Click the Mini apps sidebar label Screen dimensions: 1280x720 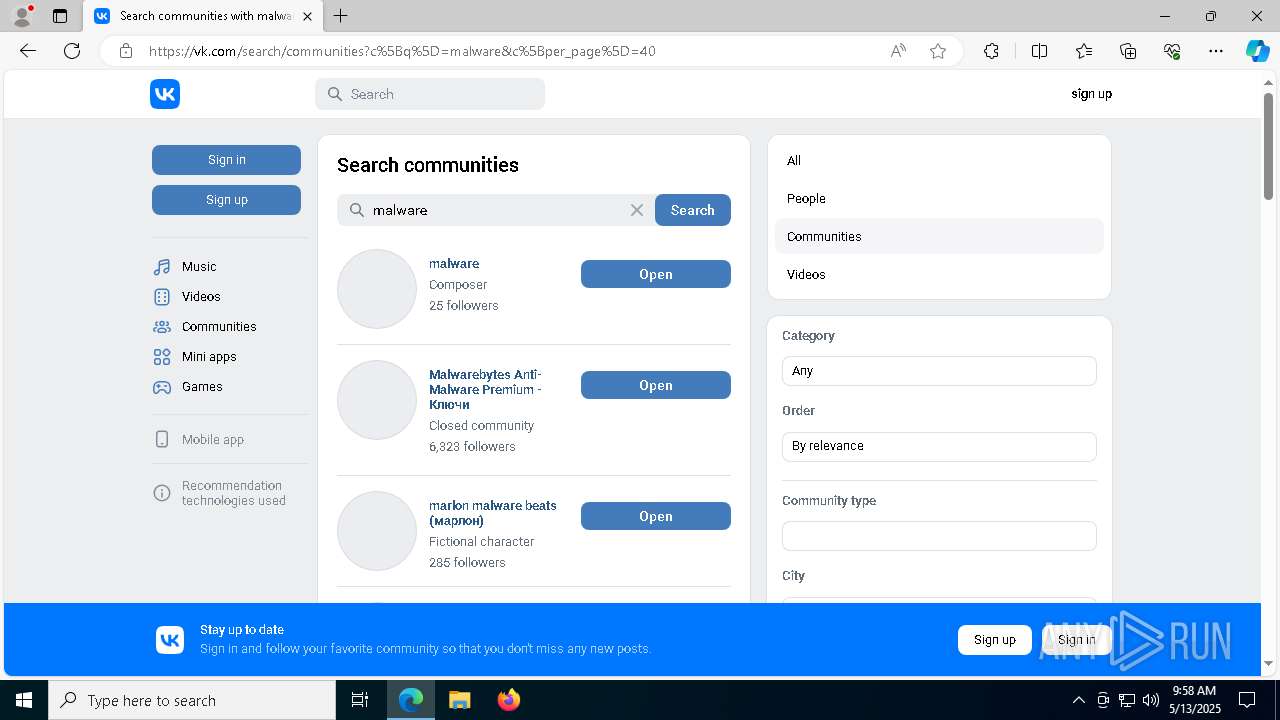209,357
